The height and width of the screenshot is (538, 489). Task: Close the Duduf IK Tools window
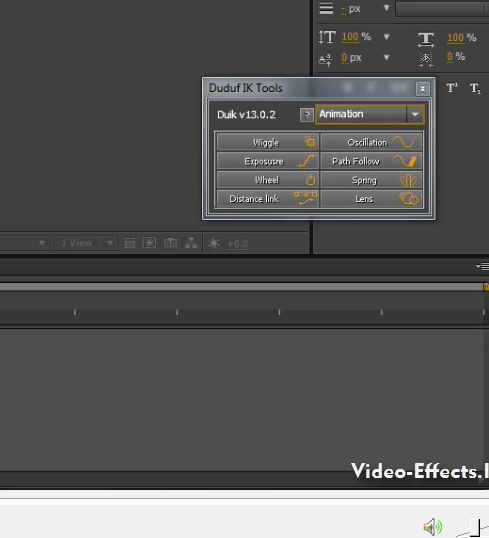pyautogui.click(x=422, y=89)
